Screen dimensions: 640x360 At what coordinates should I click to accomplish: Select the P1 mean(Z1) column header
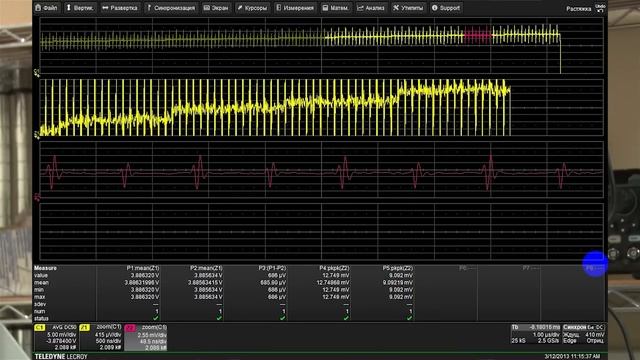click(143, 268)
